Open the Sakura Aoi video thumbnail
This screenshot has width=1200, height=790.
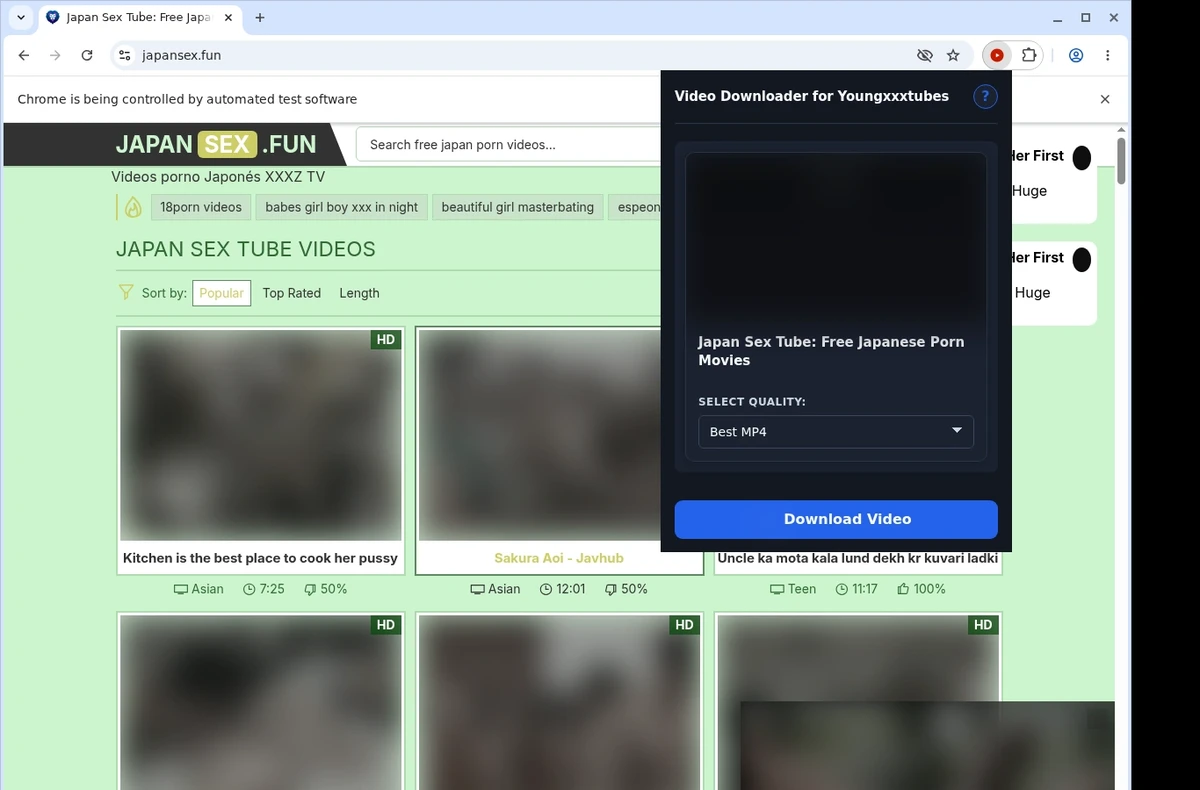541,435
